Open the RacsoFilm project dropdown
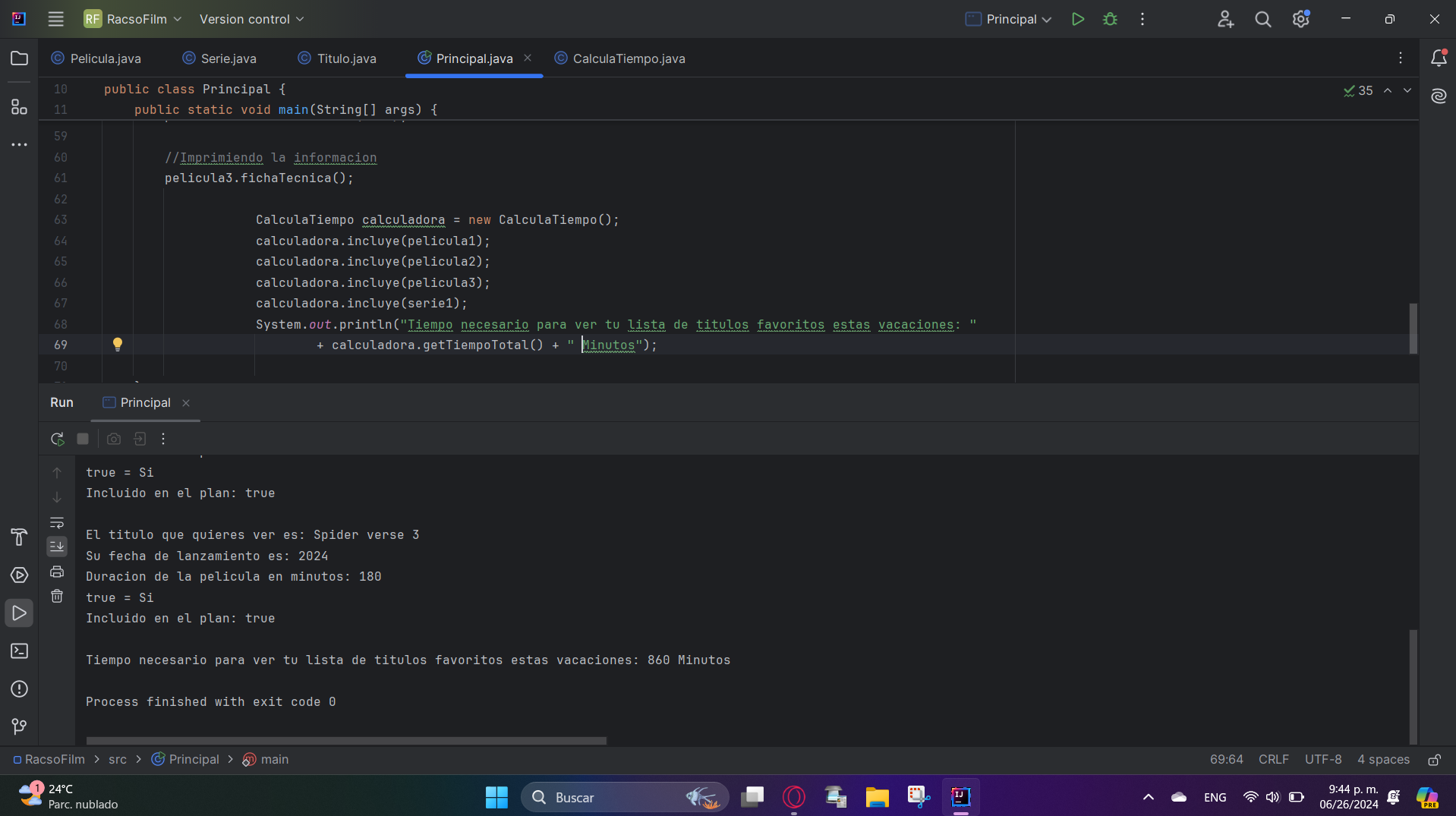 pos(133,19)
